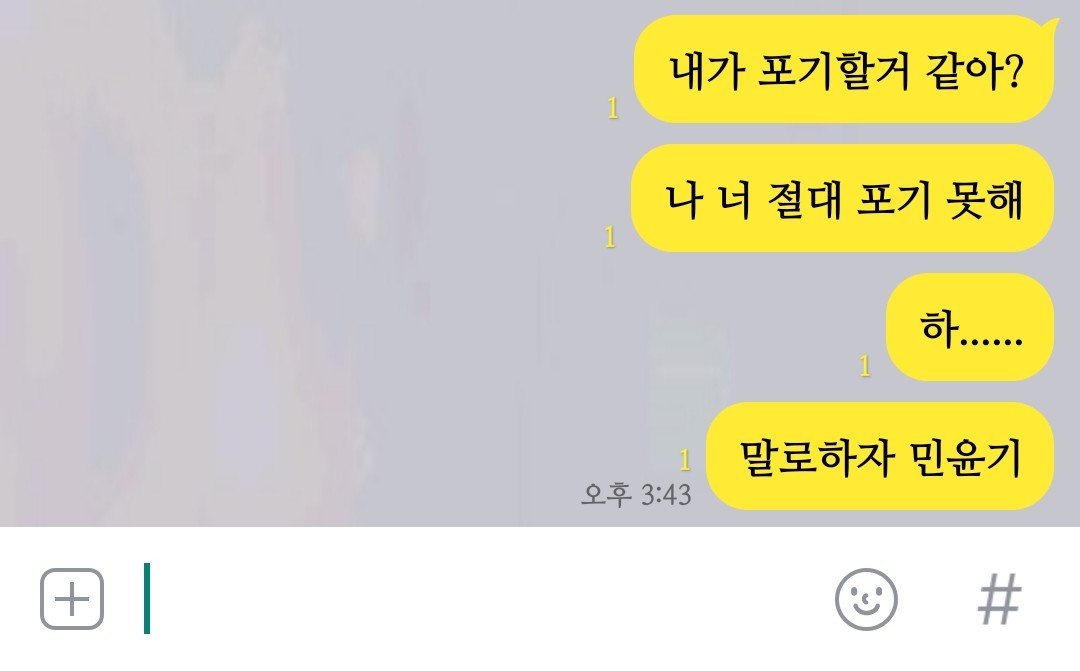Click unread count beside "하......" message
1080x671 pixels.
[865, 366]
